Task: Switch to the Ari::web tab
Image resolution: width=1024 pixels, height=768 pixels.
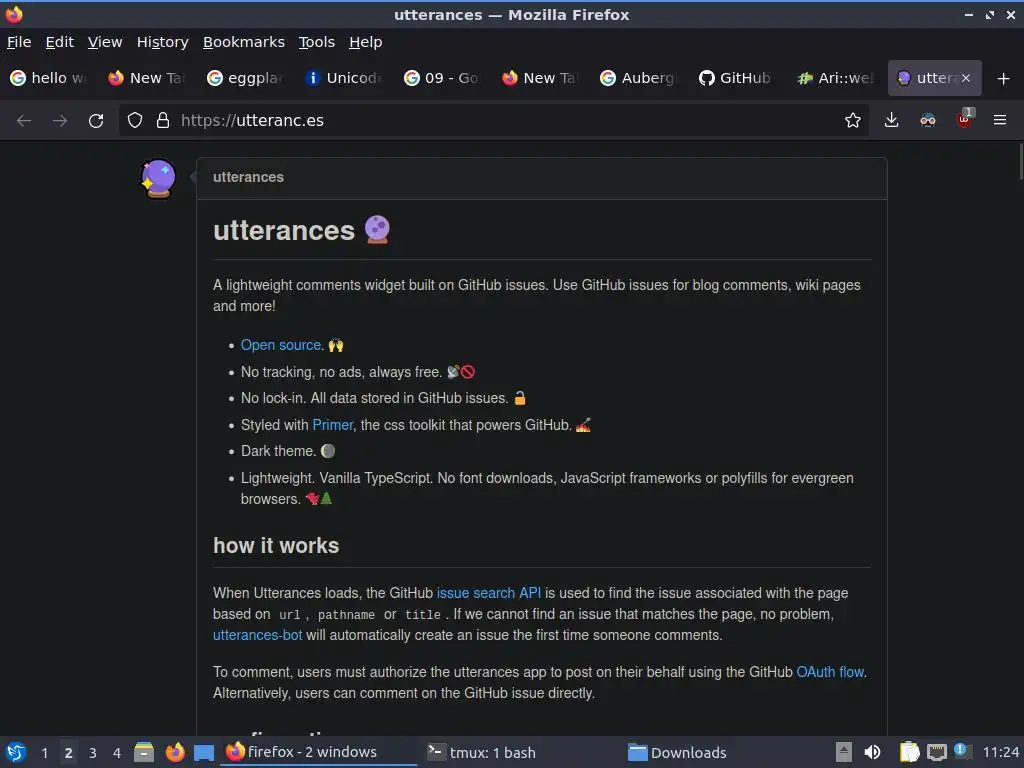Action: (x=835, y=78)
